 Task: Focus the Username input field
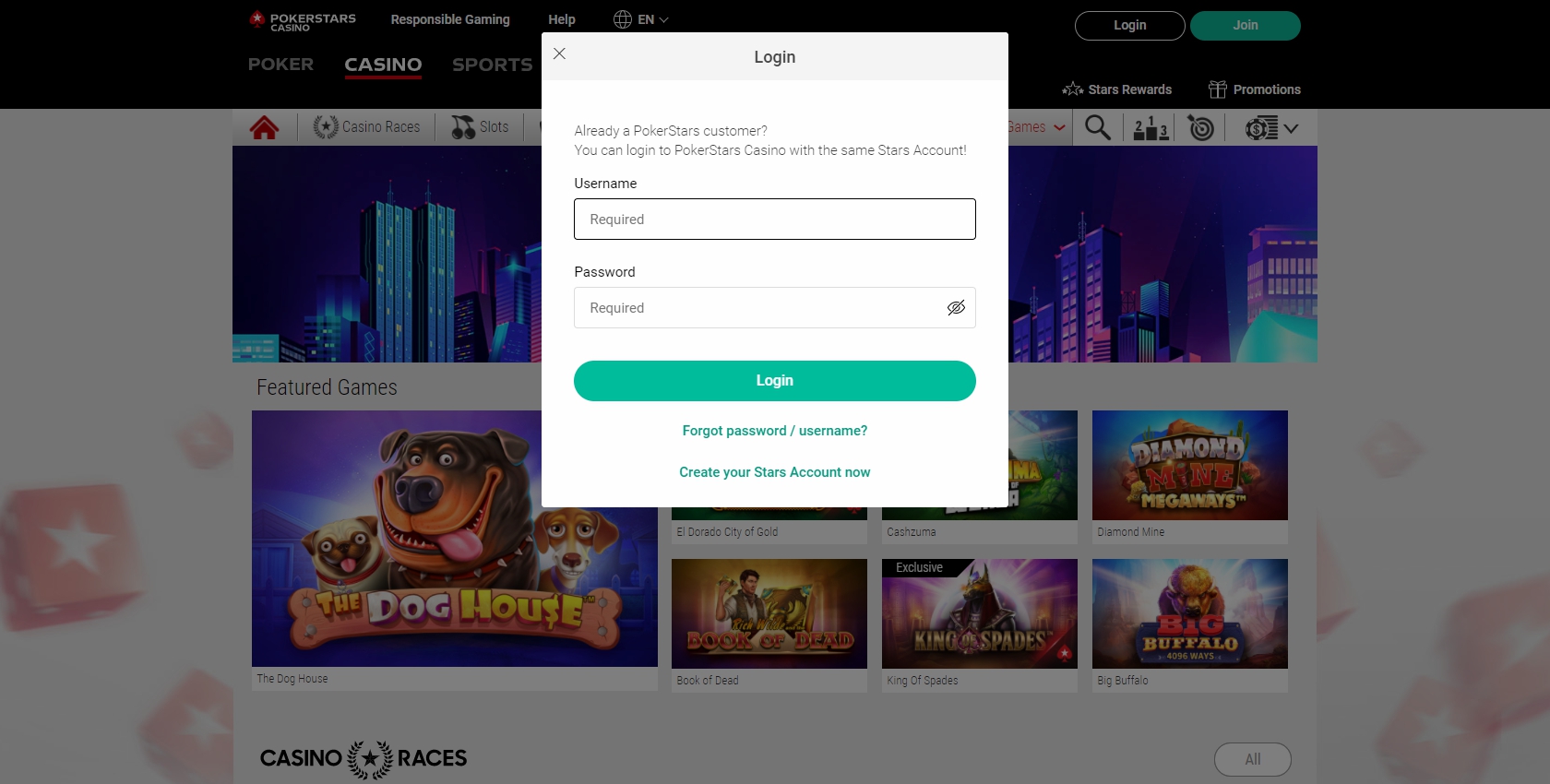[774, 220]
